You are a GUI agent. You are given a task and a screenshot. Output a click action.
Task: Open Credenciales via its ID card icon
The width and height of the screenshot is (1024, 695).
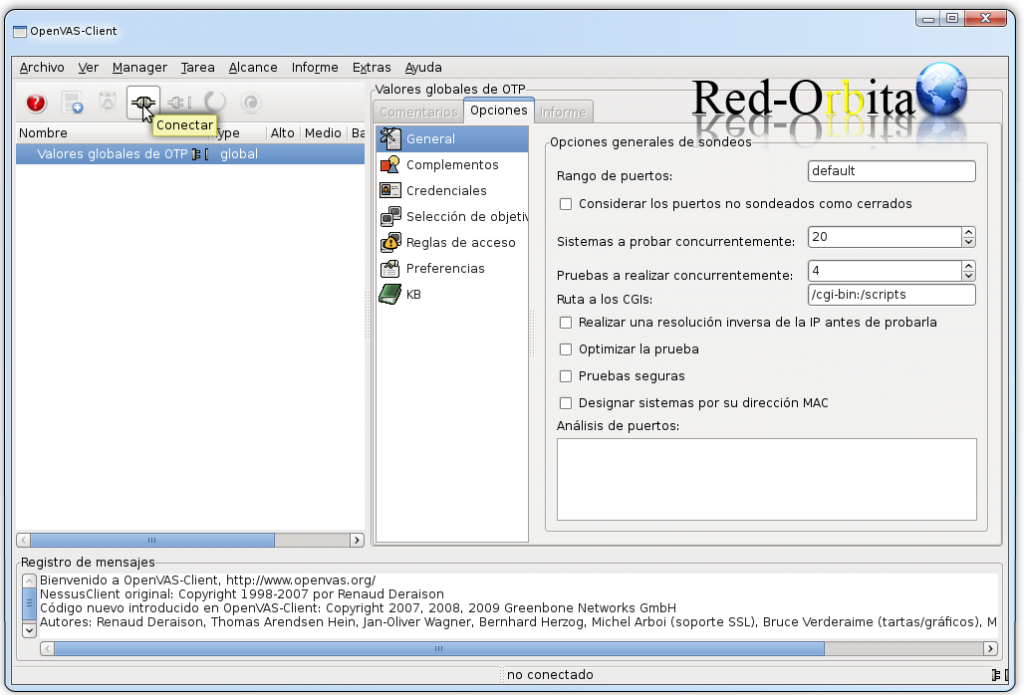[390, 190]
